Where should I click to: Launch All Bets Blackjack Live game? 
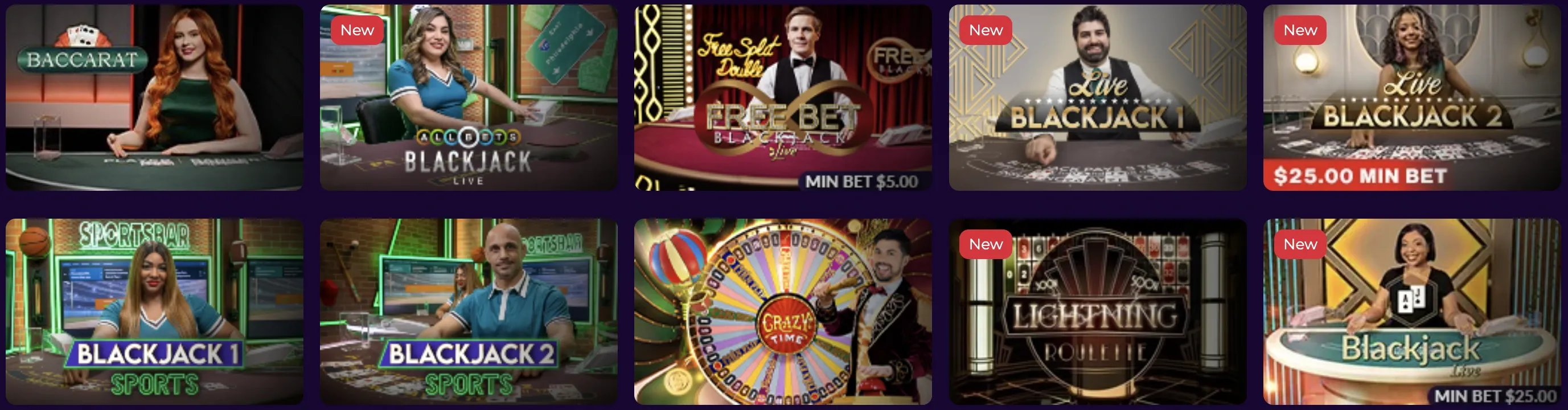[469, 97]
